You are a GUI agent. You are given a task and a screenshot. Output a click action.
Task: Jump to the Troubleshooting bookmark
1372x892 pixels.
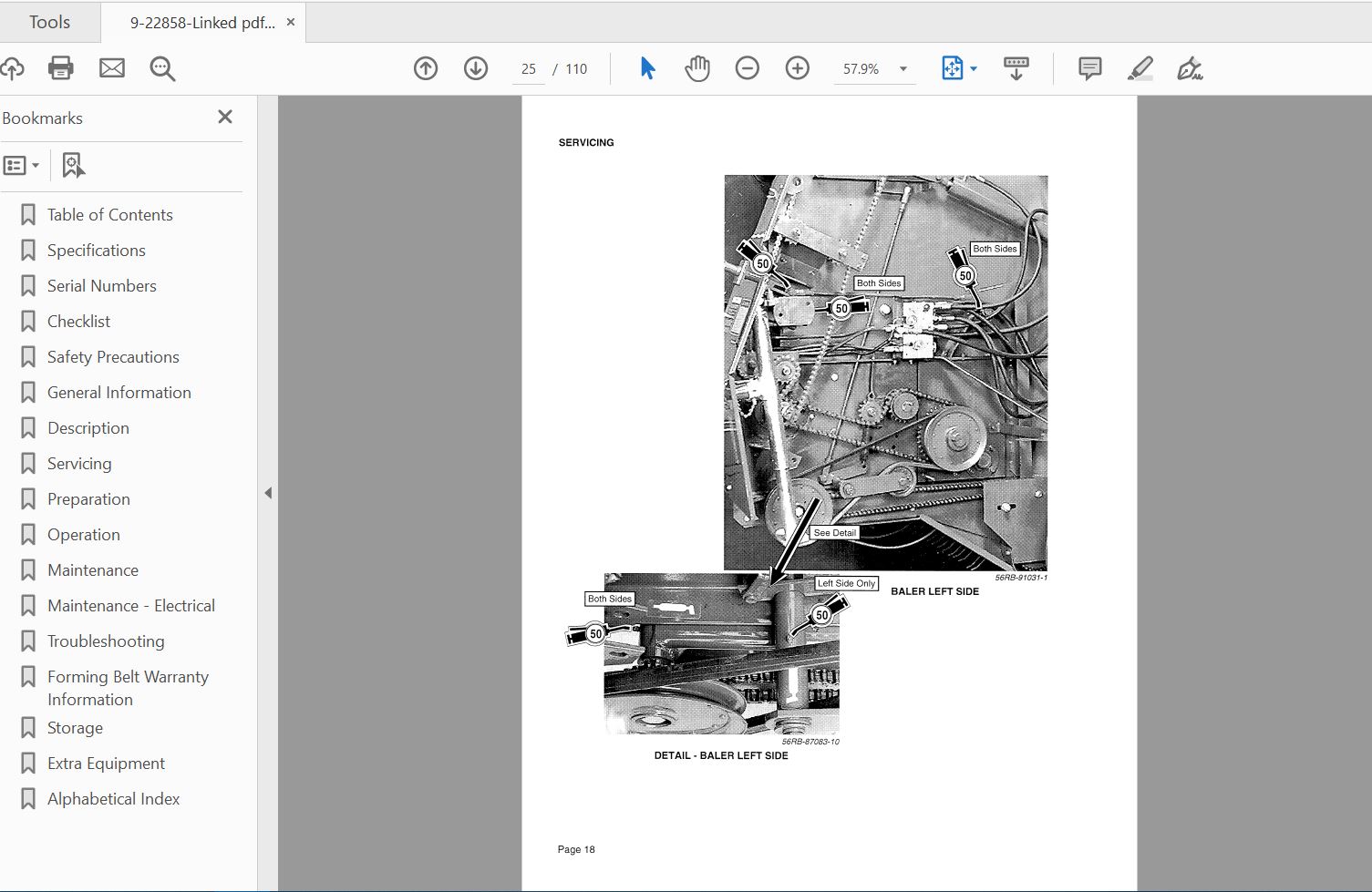(106, 641)
